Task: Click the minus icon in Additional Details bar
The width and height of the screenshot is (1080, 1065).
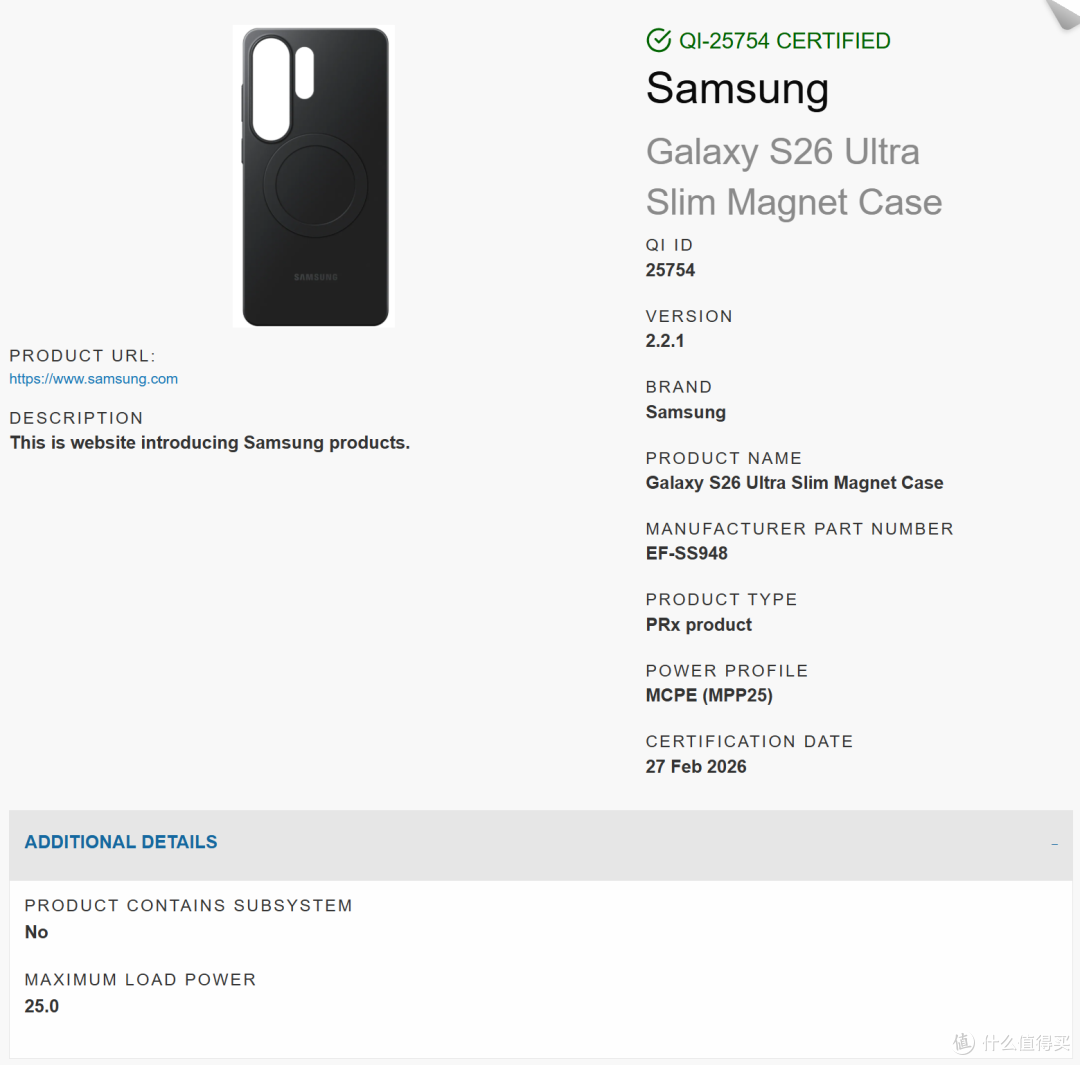Action: tap(1054, 844)
